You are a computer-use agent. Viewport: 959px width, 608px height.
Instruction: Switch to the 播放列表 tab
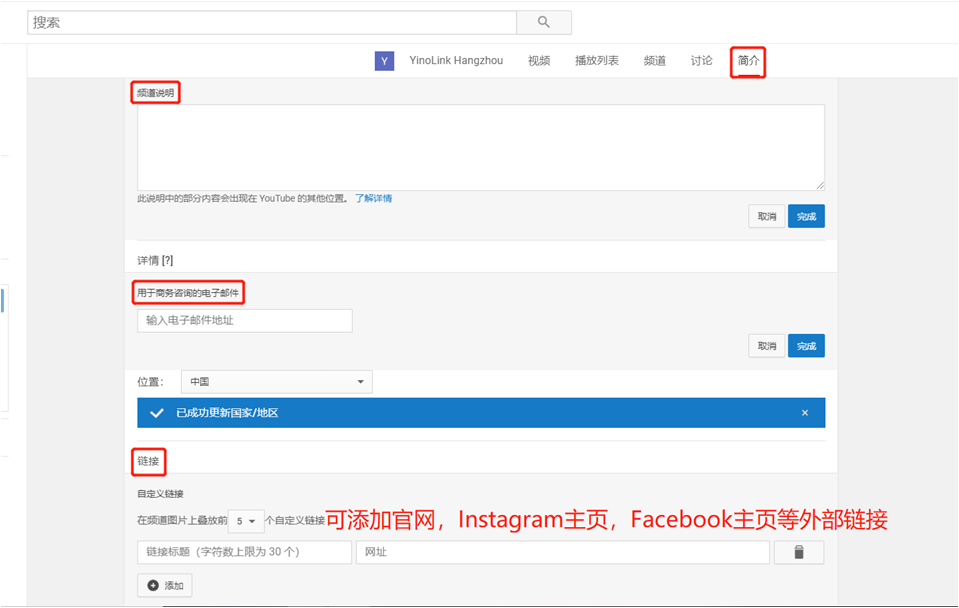tap(596, 61)
